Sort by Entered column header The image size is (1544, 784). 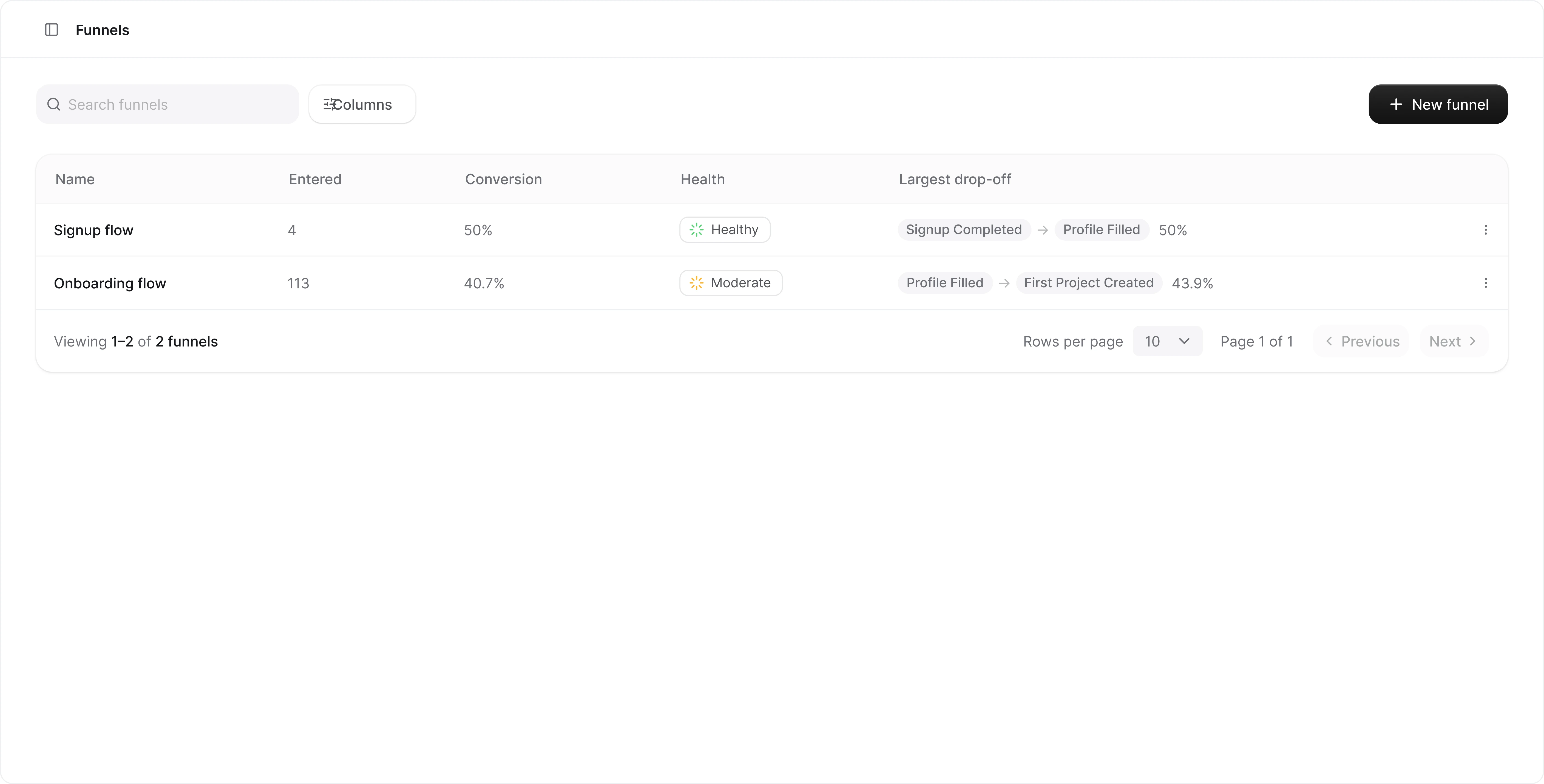315,179
